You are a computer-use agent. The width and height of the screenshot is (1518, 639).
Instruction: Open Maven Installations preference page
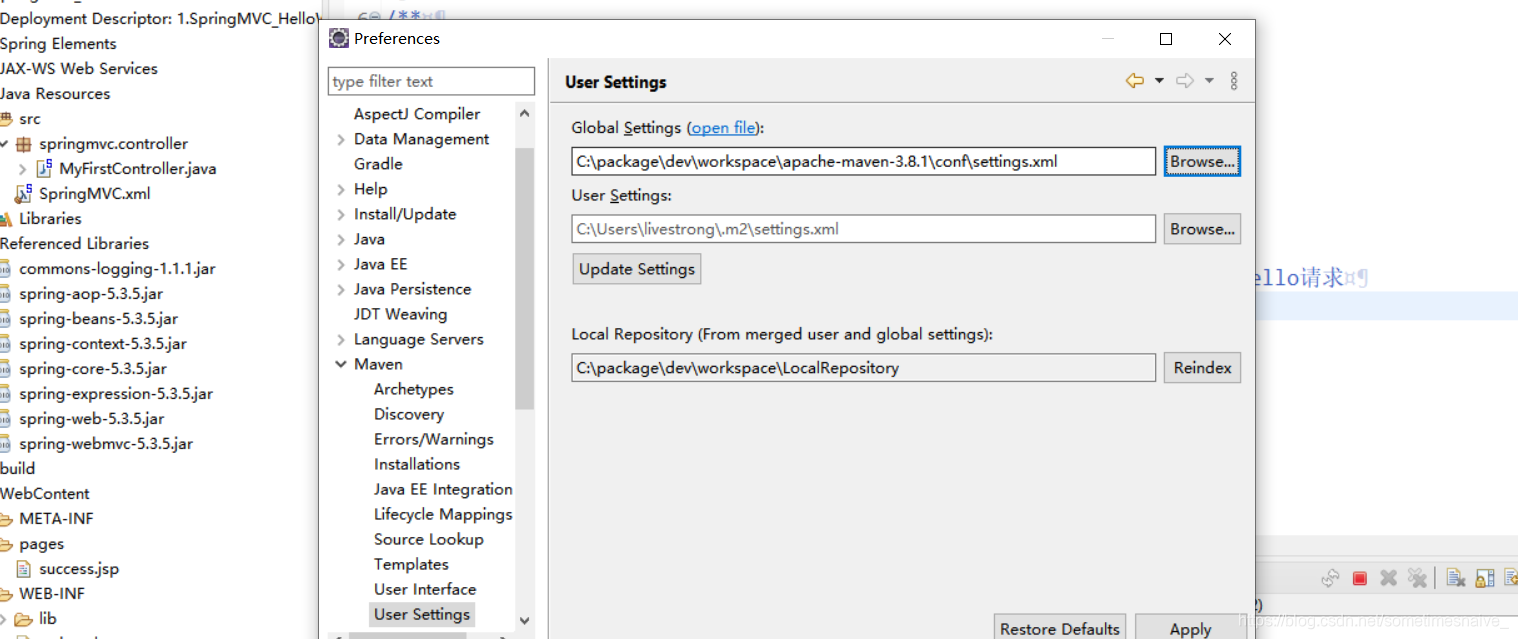pyautogui.click(x=417, y=464)
